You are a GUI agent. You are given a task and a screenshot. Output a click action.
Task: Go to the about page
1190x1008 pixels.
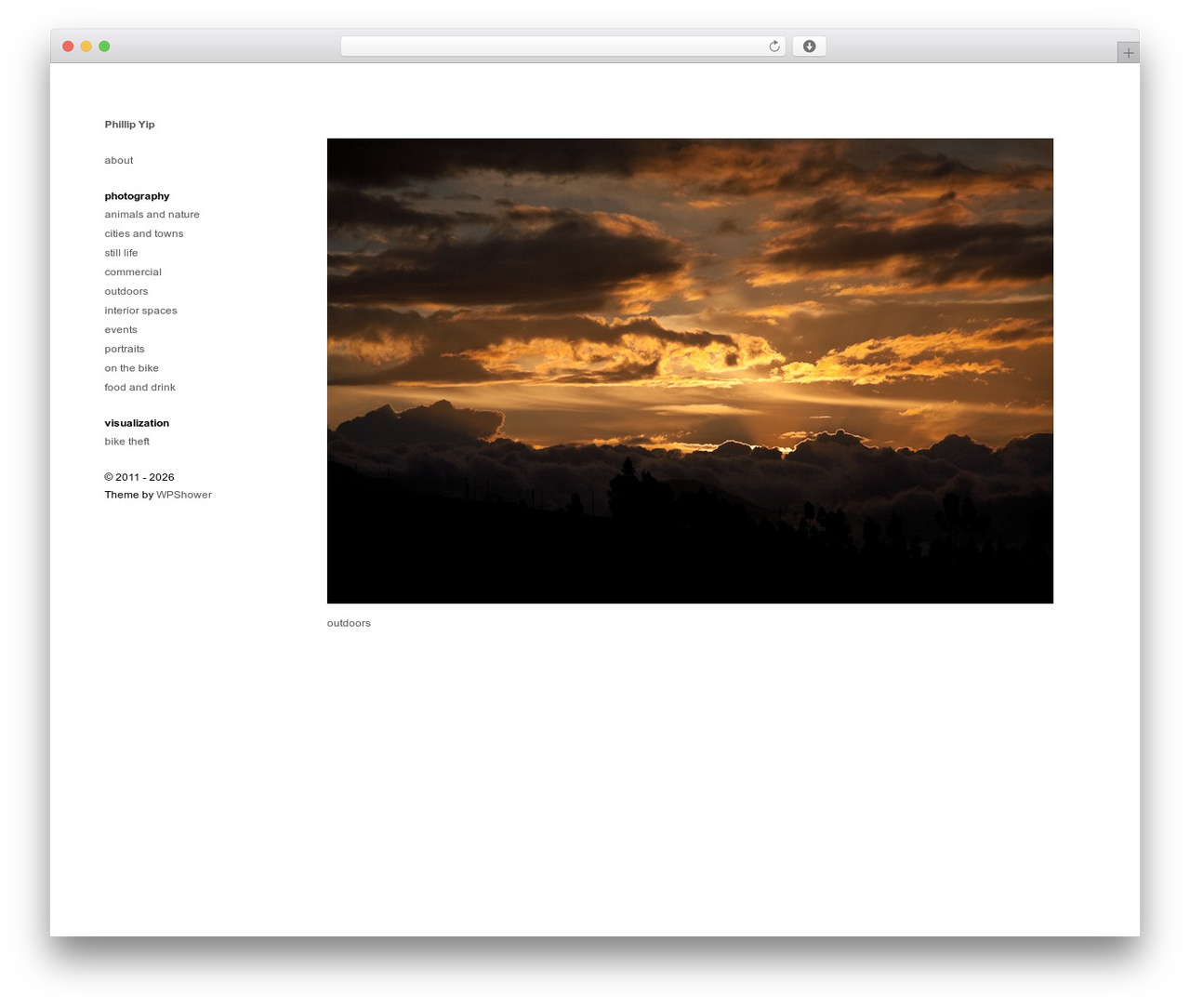tap(118, 160)
